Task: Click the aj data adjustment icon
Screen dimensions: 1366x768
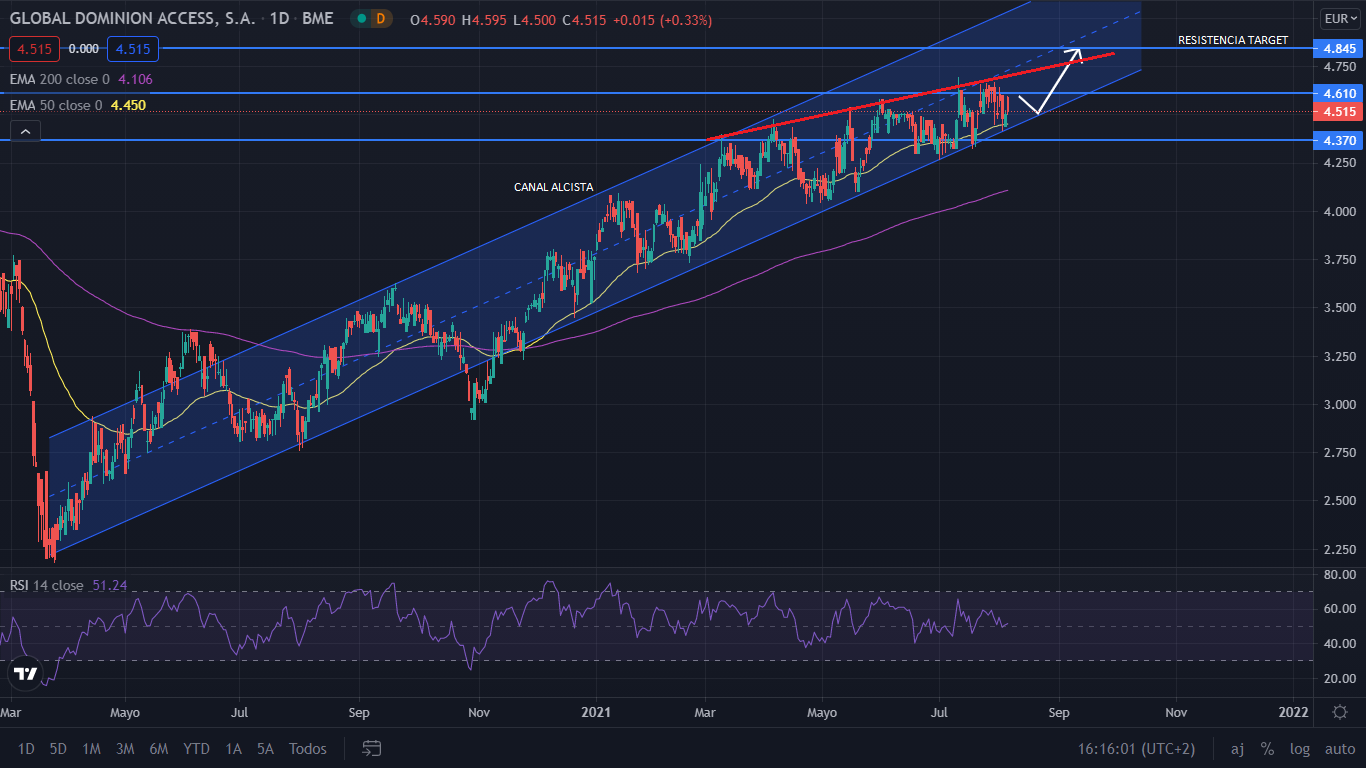Action: (1237, 748)
